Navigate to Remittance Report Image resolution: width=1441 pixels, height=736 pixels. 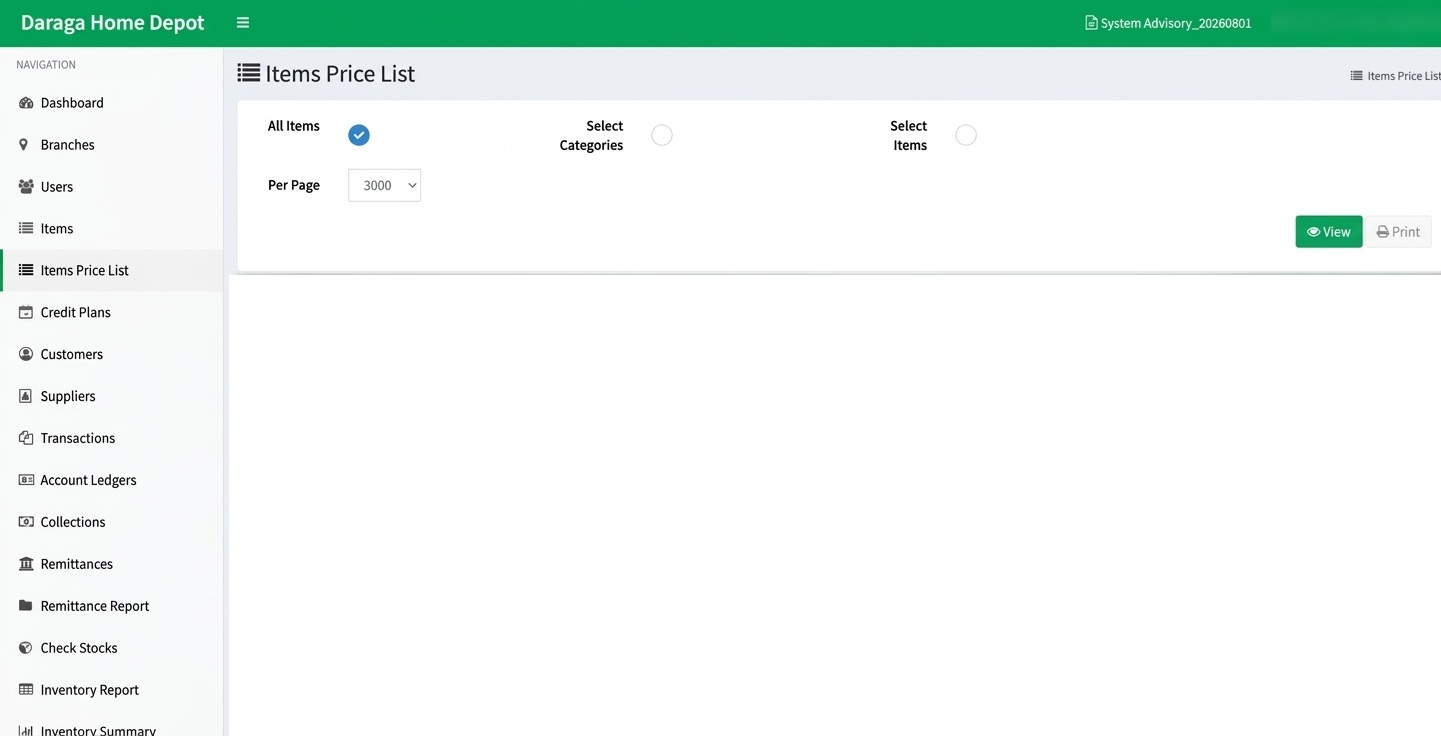tap(111, 607)
